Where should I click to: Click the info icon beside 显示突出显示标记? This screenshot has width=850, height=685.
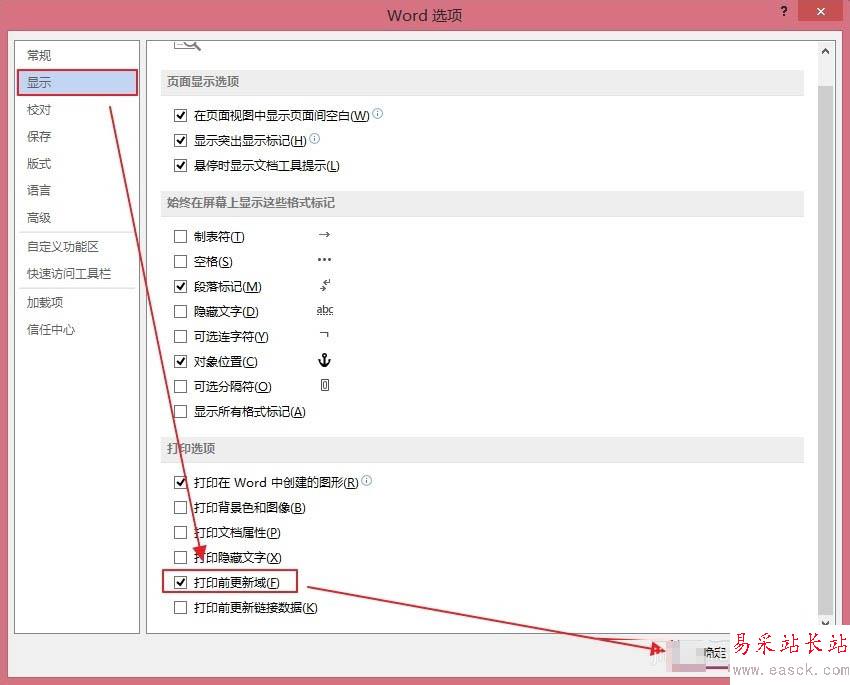314,139
